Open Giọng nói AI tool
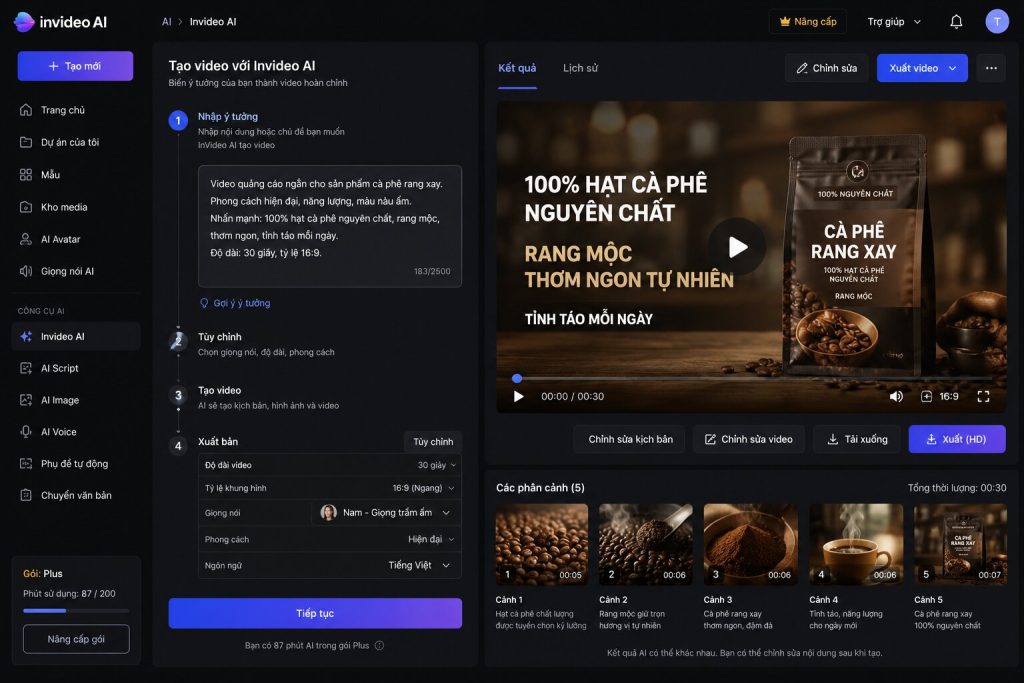 point(67,271)
